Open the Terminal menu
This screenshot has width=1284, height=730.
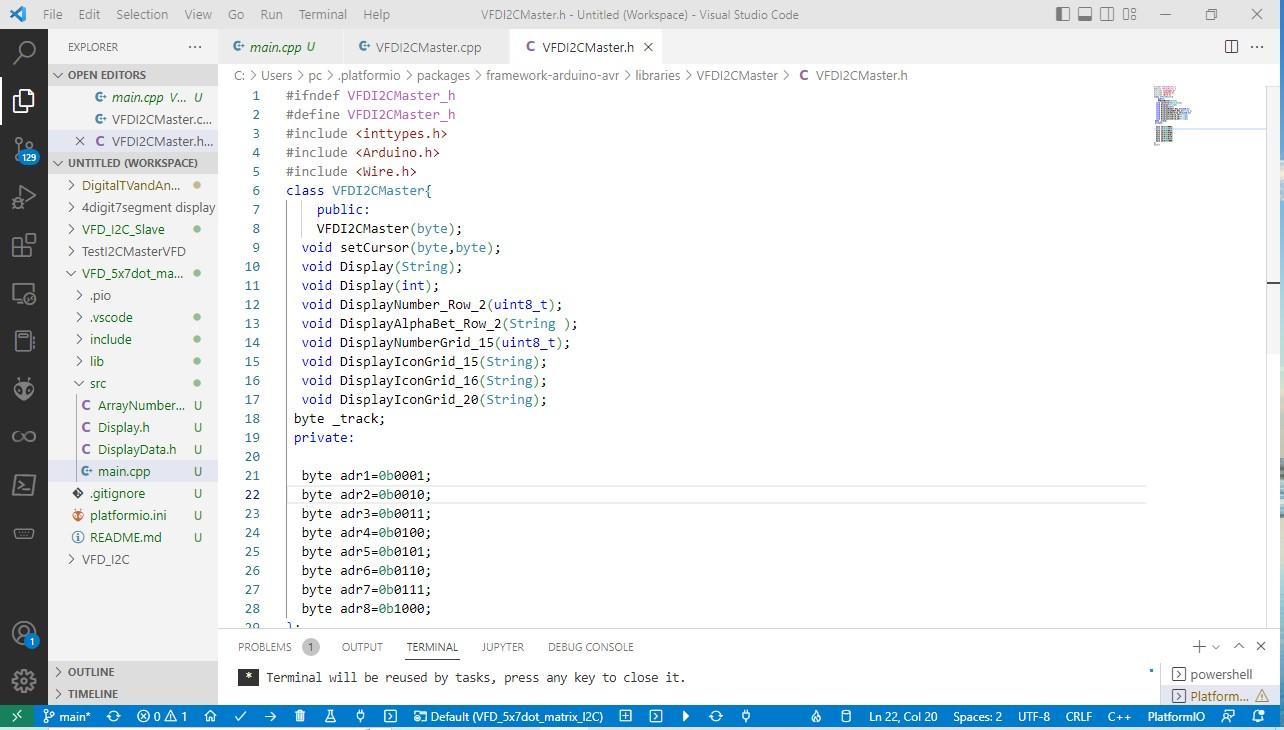(323, 14)
